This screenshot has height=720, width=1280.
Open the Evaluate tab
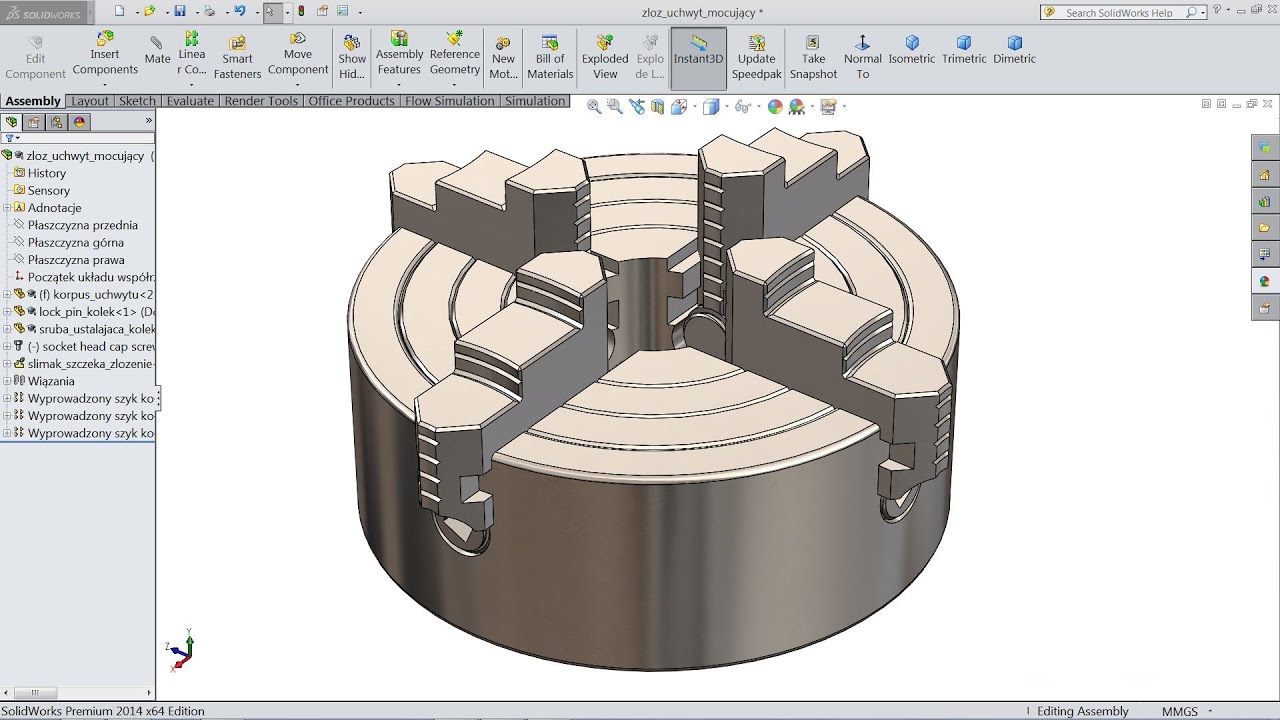click(190, 101)
